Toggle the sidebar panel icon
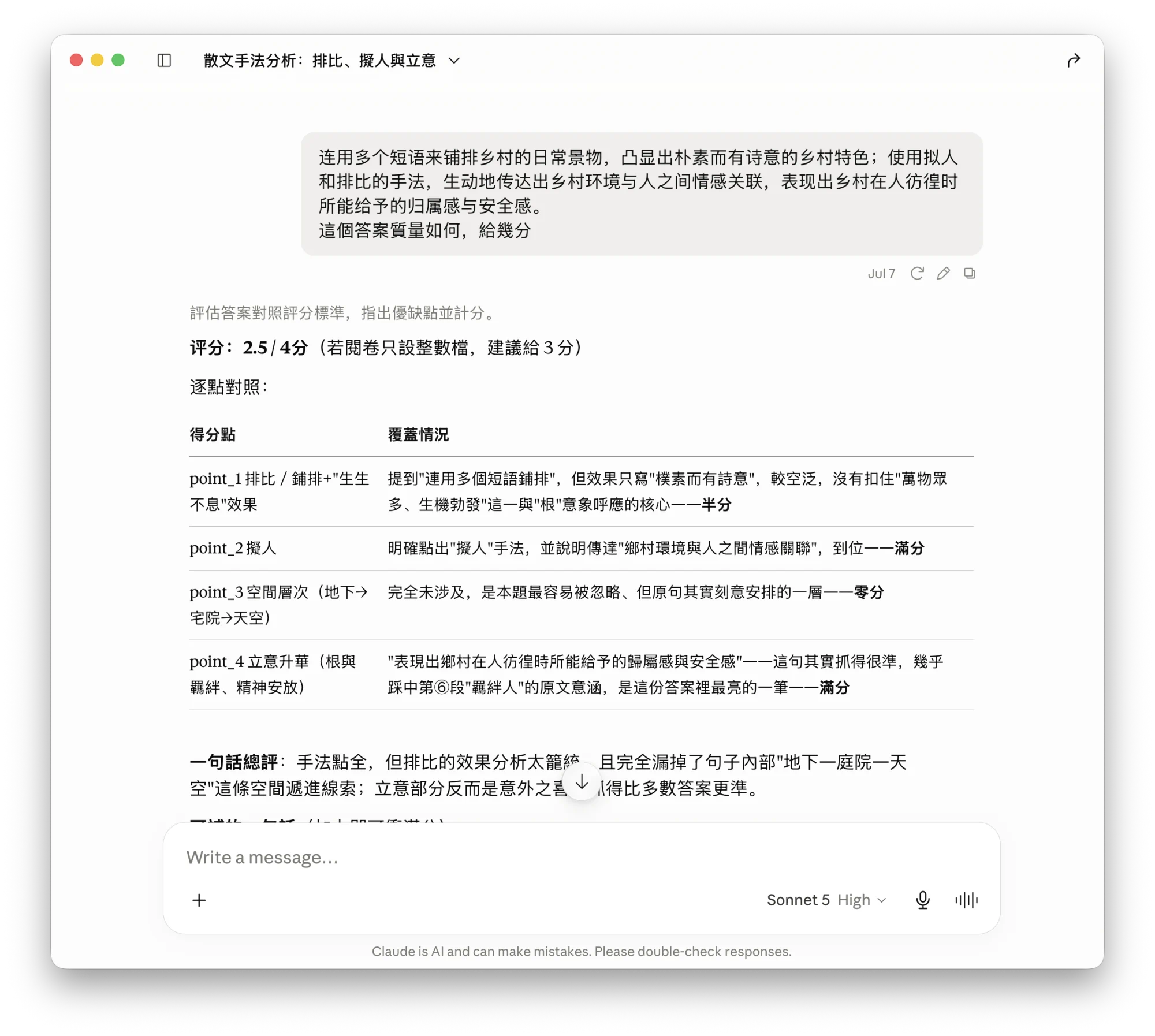The image size is (1155, 1036). click(x=164, y=60)
